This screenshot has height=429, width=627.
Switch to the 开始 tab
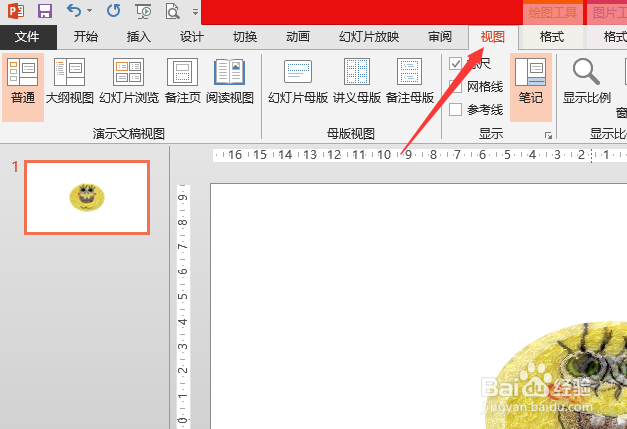click(86, 37)
